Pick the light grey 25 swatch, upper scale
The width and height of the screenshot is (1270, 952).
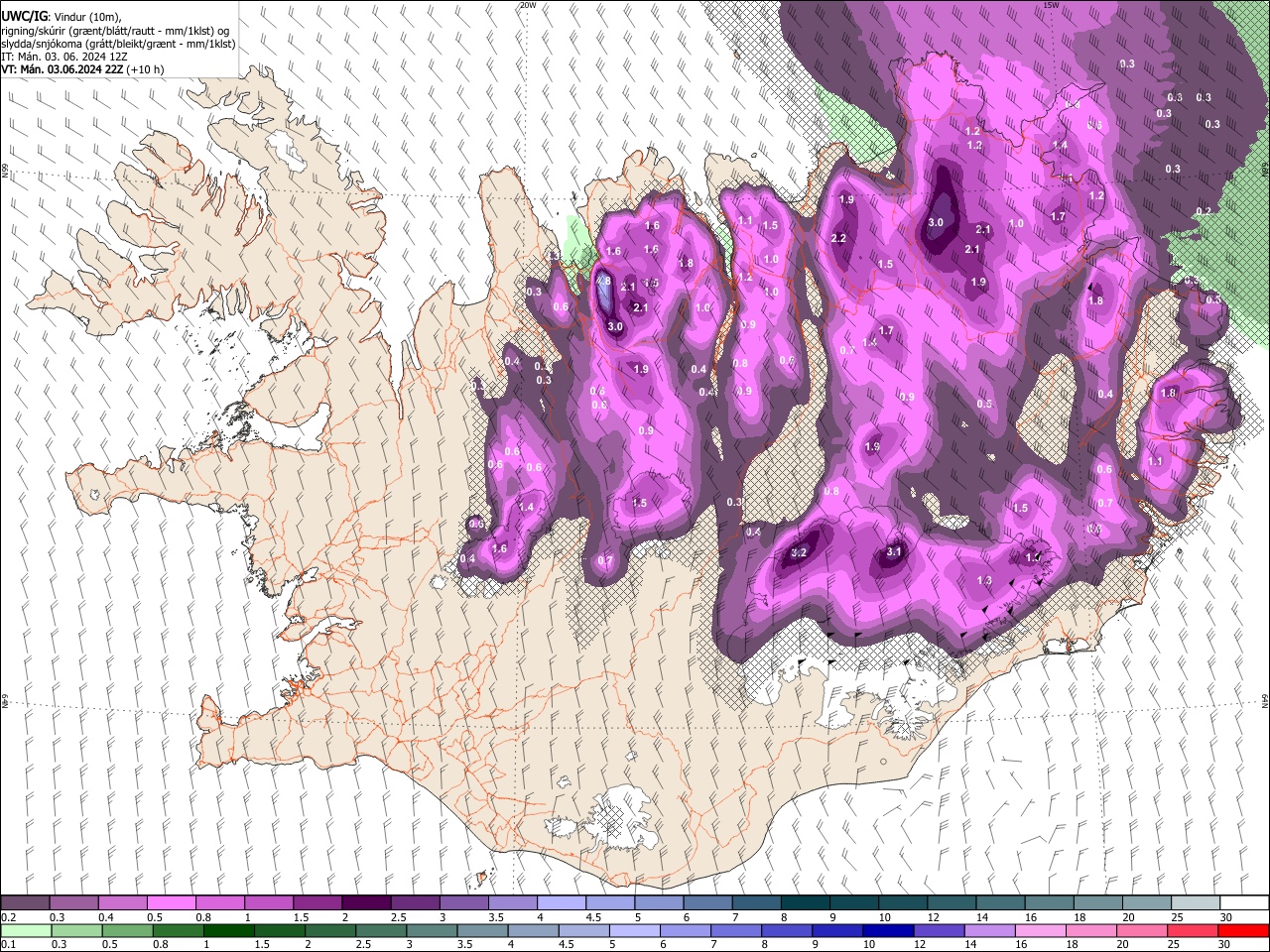(x=1197, y=903)
